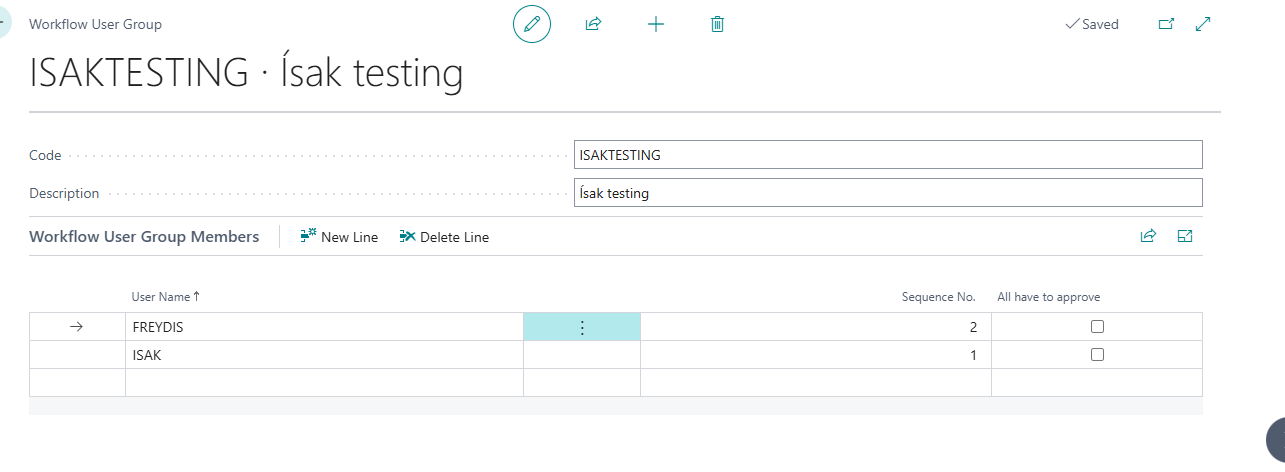Share the Workflow User Group Members list
The width and height of the screenshot is (1285, 472).
[1148, 237]
